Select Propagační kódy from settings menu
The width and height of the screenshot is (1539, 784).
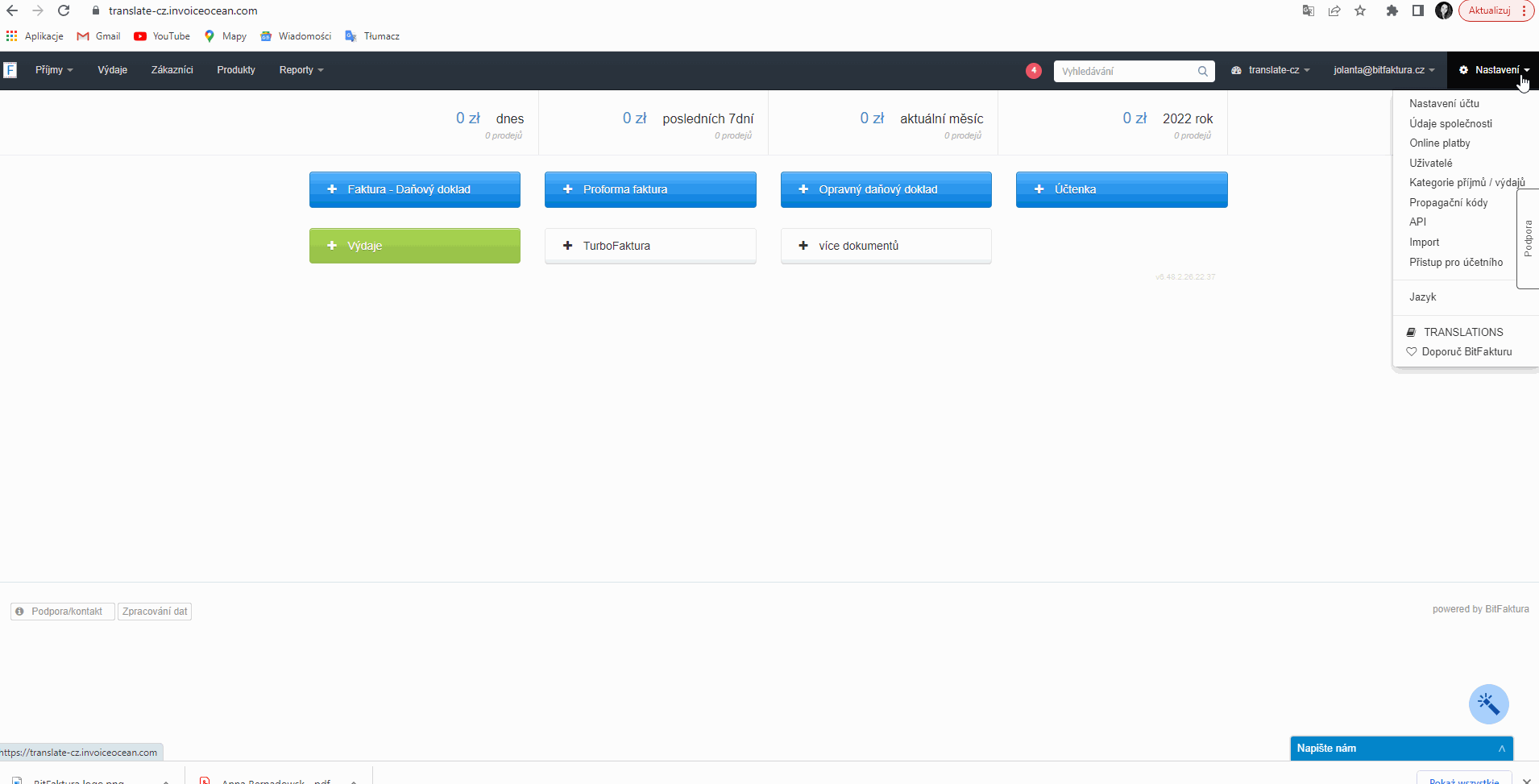click(x=1448, y=202)
